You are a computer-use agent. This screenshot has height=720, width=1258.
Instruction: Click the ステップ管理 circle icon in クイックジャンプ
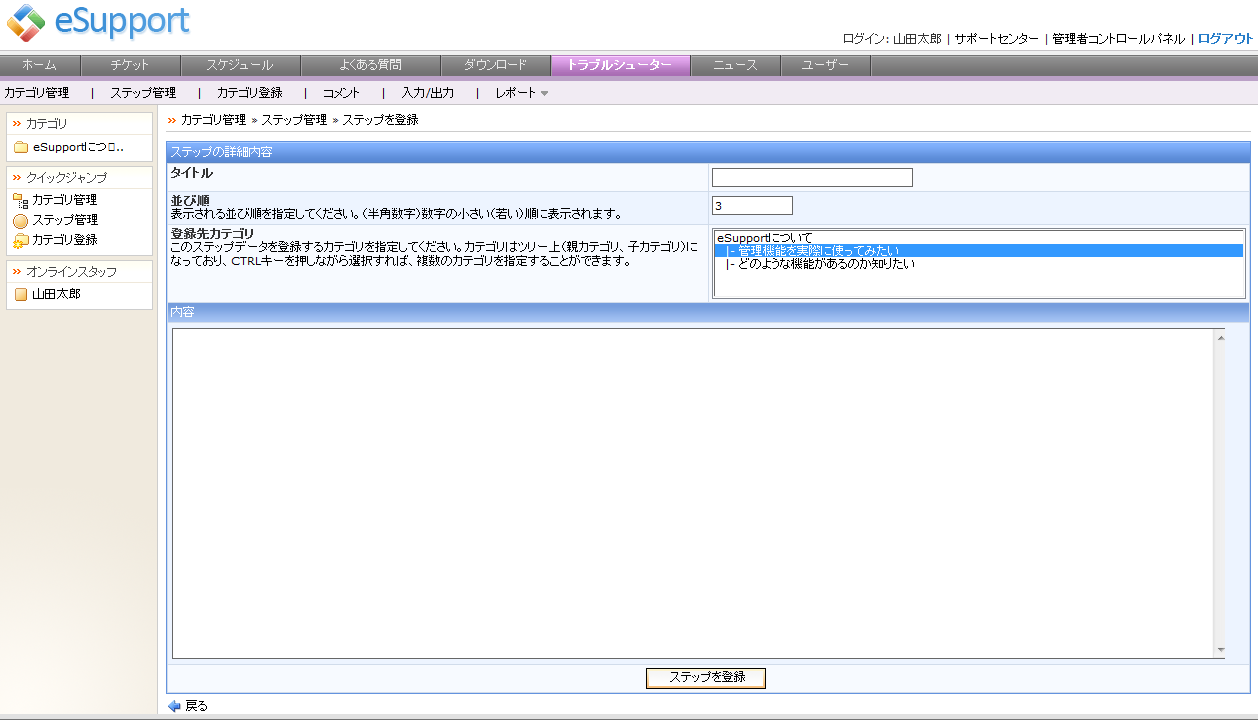point(18,219)
